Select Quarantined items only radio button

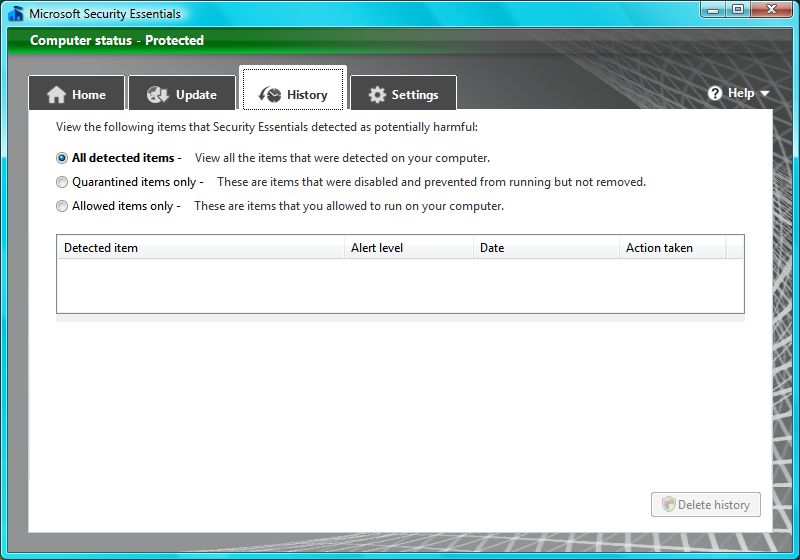[62, 182]
